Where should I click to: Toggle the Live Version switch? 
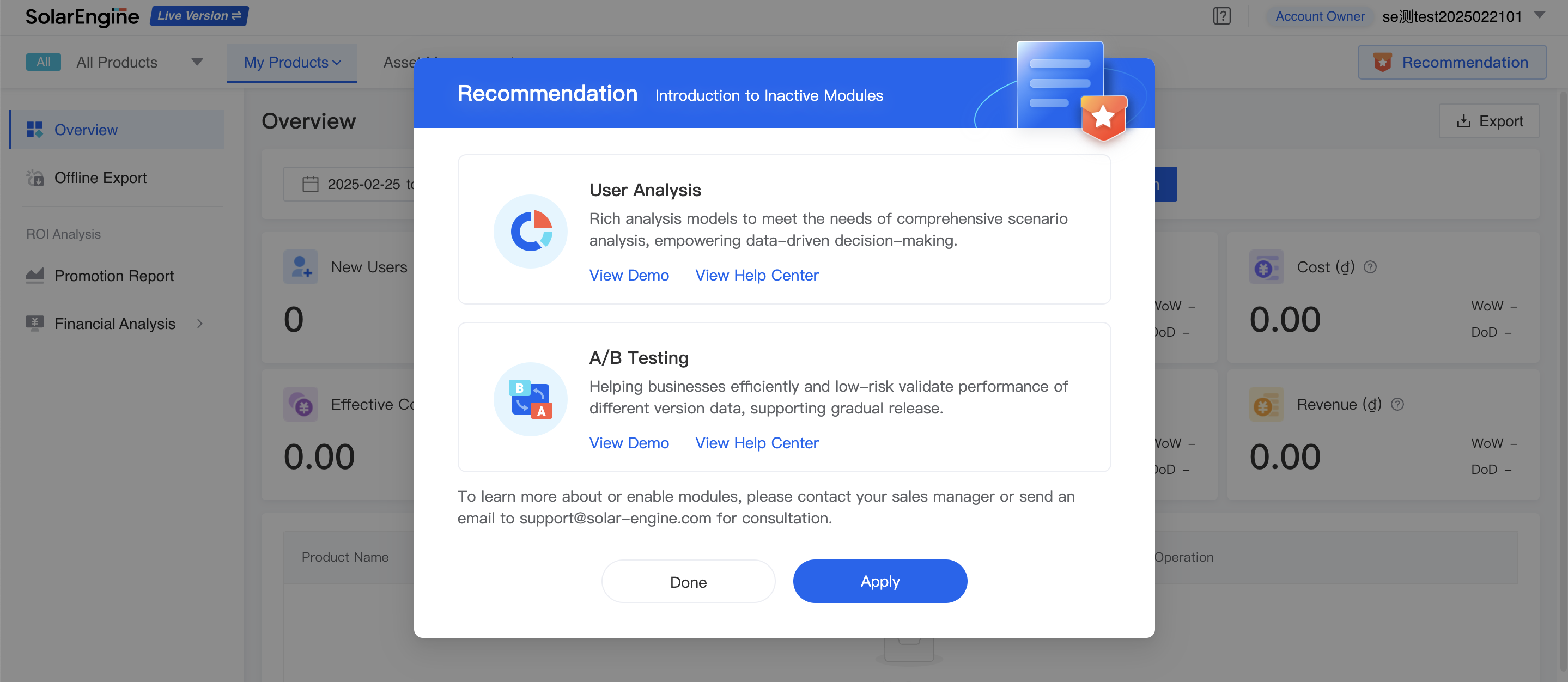[198, 16]
